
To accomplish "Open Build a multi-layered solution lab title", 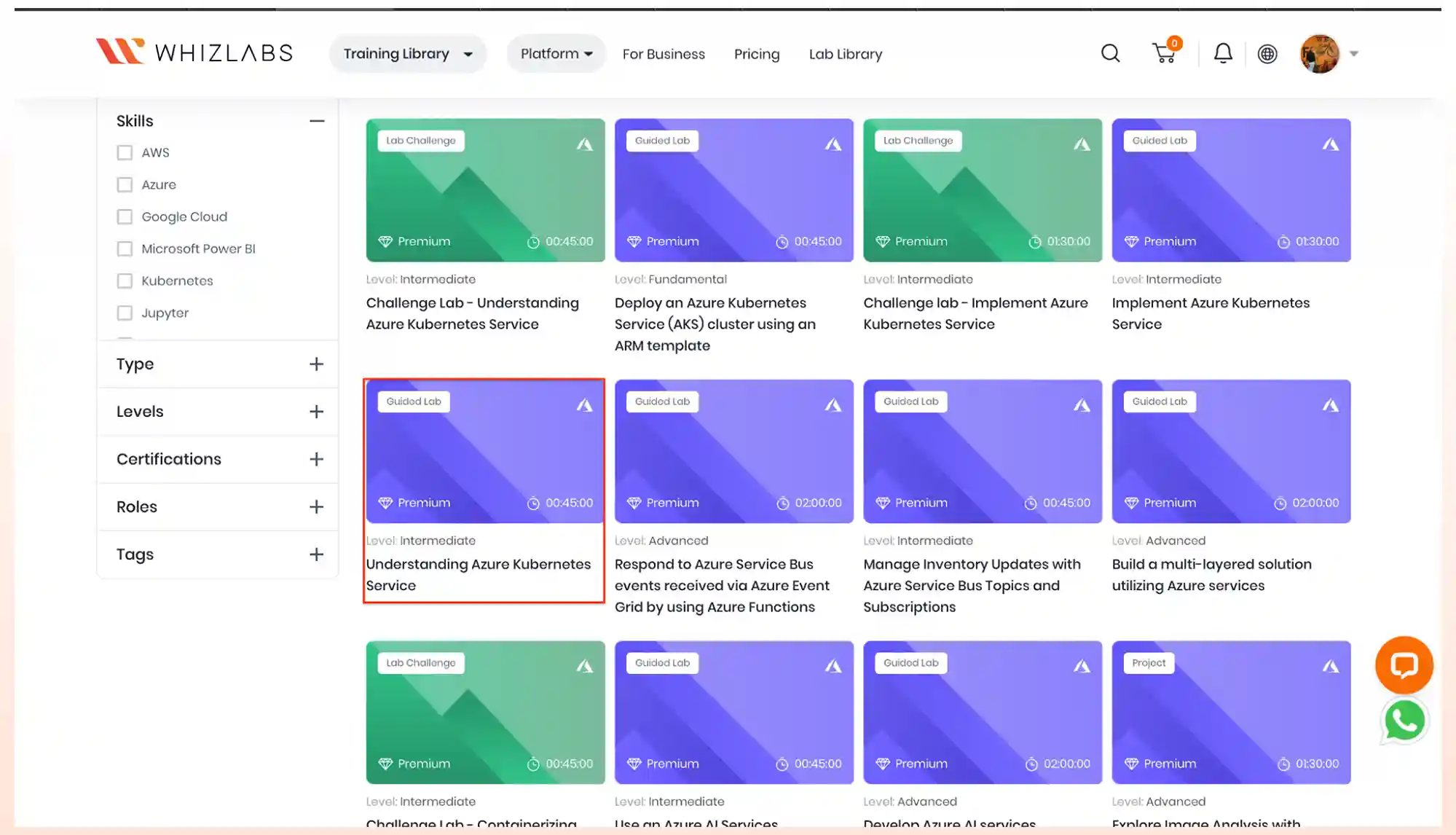I will (1211, 575).
